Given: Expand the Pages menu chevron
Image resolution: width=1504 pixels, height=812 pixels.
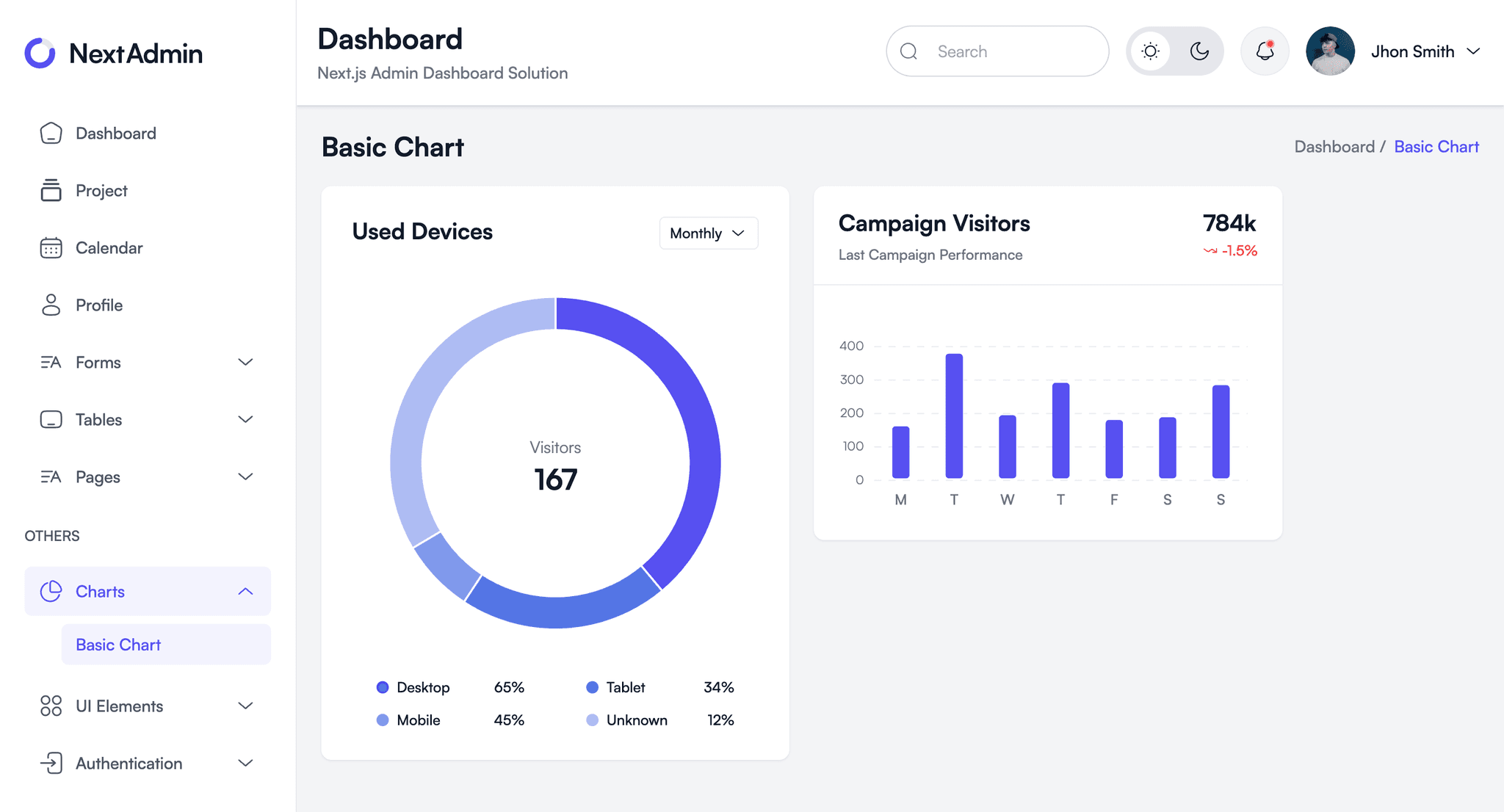Looking at the screenshot, I should 246,476.
